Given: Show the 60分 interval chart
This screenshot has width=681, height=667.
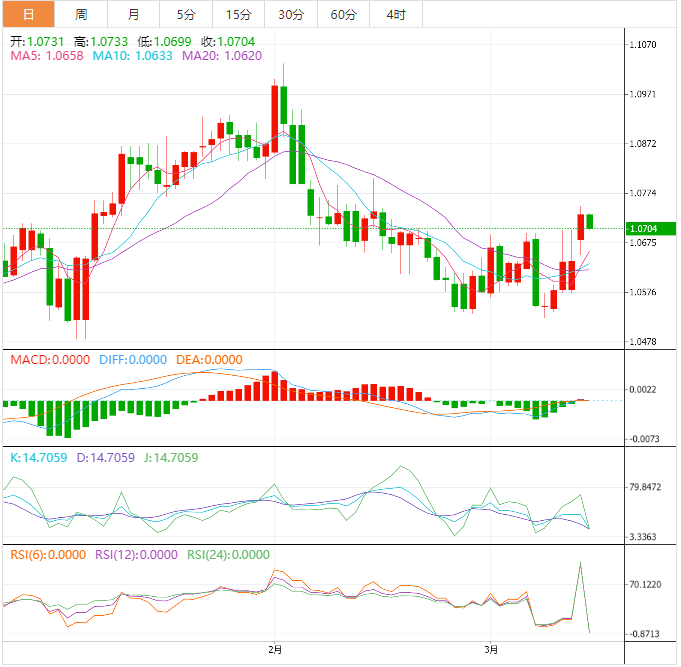Looking at the screenshot, I should tap(343, 14).
